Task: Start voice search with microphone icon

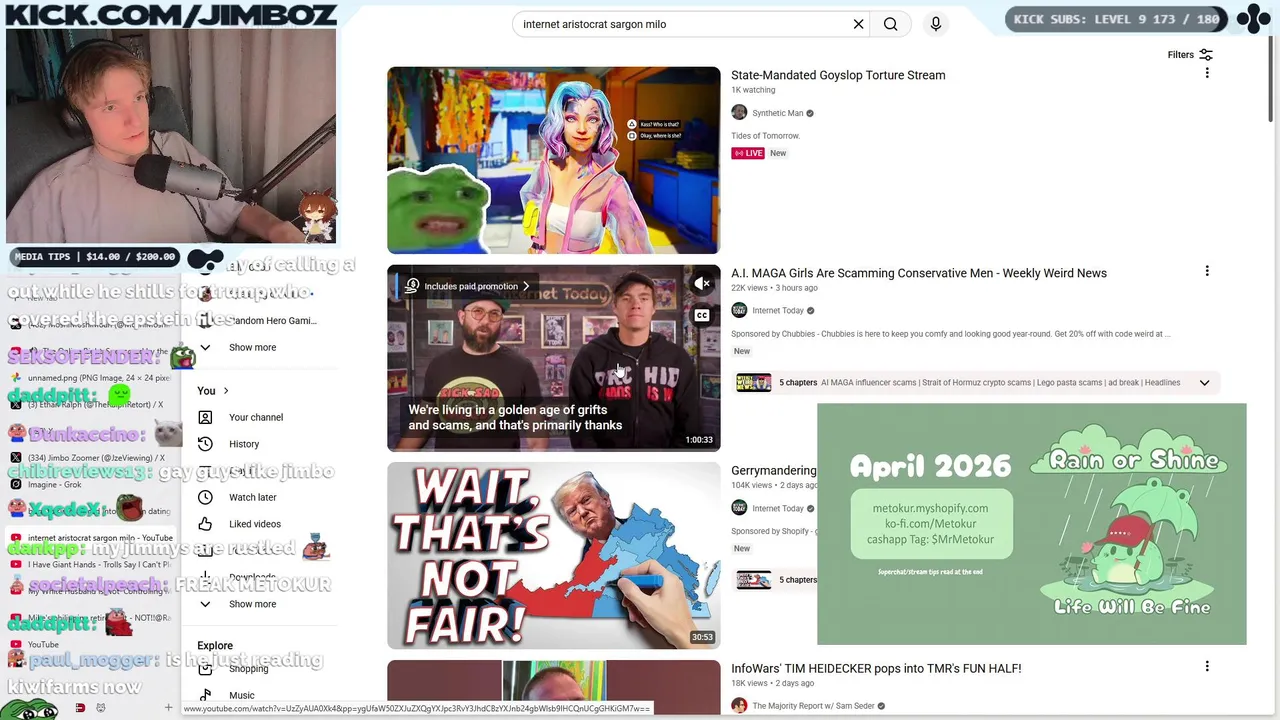Action: [936, 24]
